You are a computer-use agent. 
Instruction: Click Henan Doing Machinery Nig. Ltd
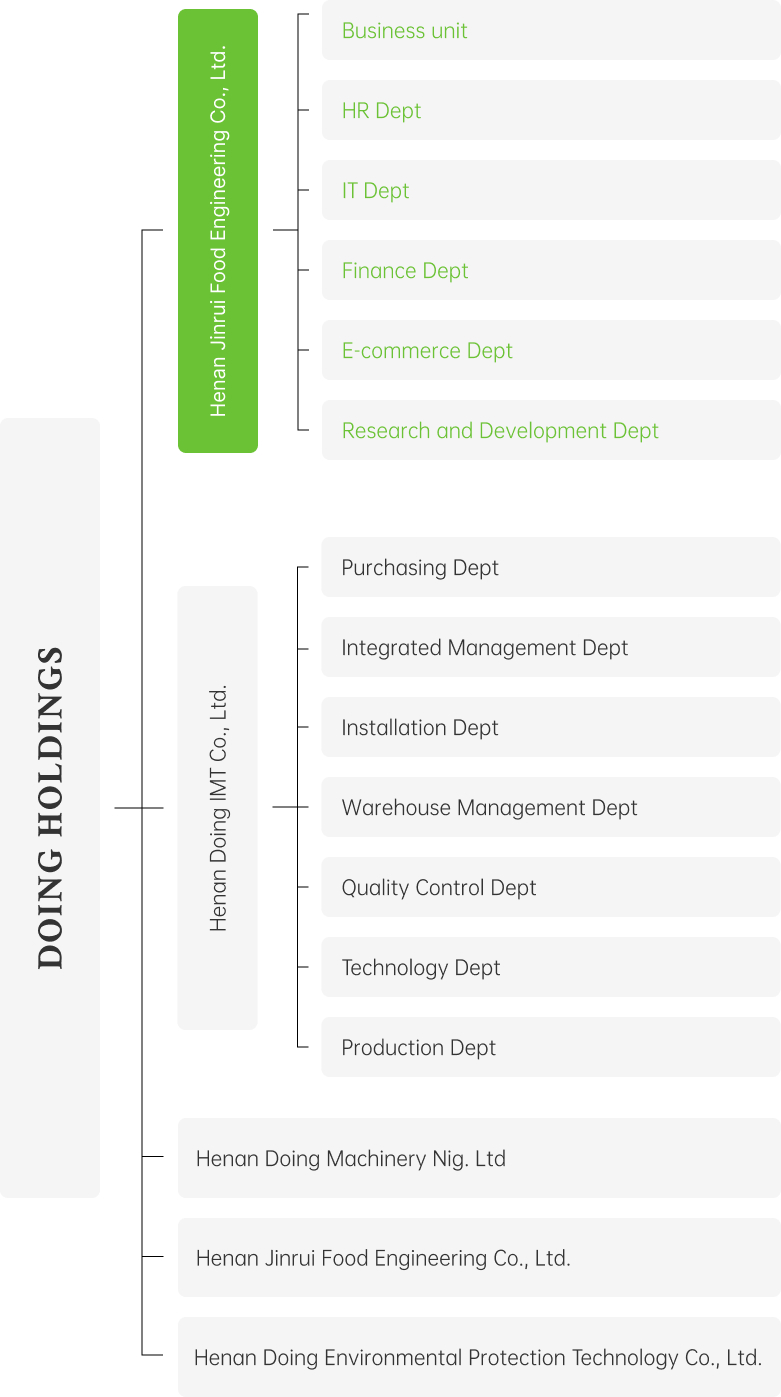(479, 1158)
